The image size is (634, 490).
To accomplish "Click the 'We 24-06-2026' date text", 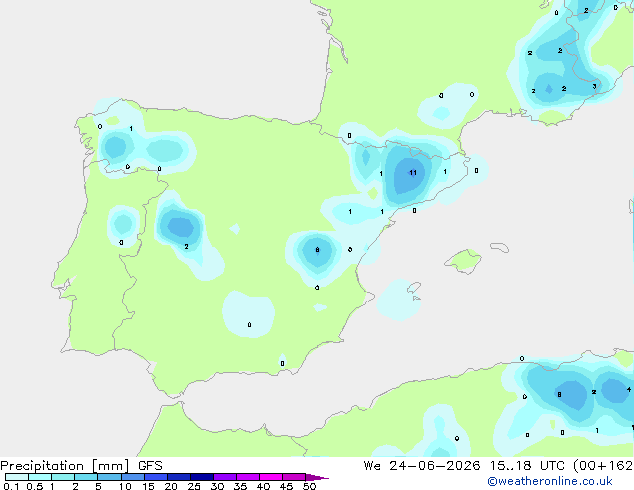I will [x=422, y=466].
